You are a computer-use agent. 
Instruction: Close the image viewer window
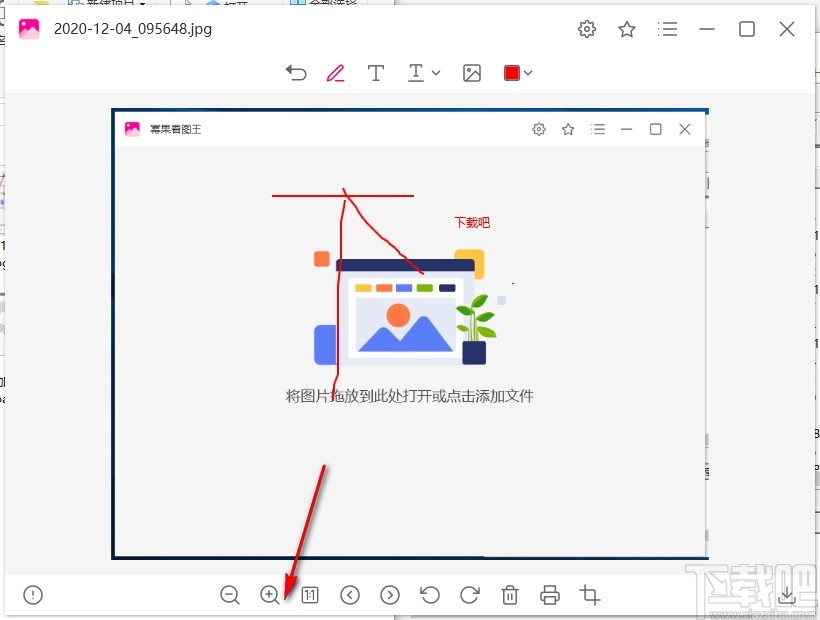[x=787, y=29]
